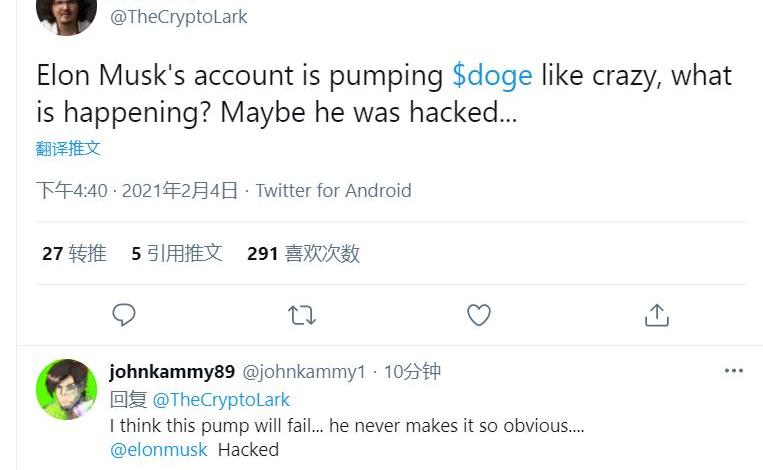Click johnkammy89's avatar image
This screenshot has width=763, height=470.
point(66,389)
